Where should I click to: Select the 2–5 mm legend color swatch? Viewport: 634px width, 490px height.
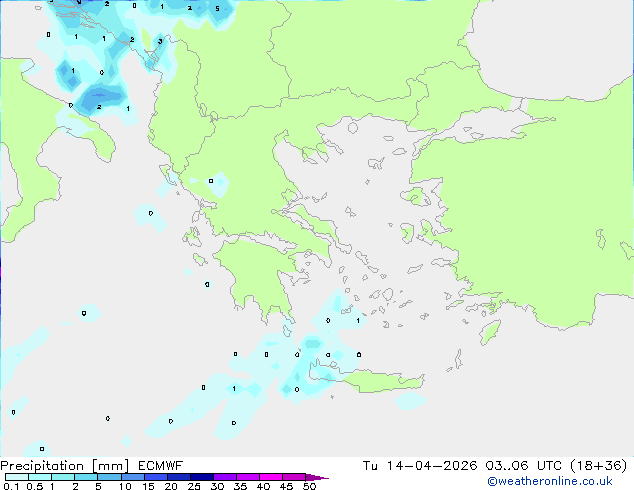tap(86, 477)
